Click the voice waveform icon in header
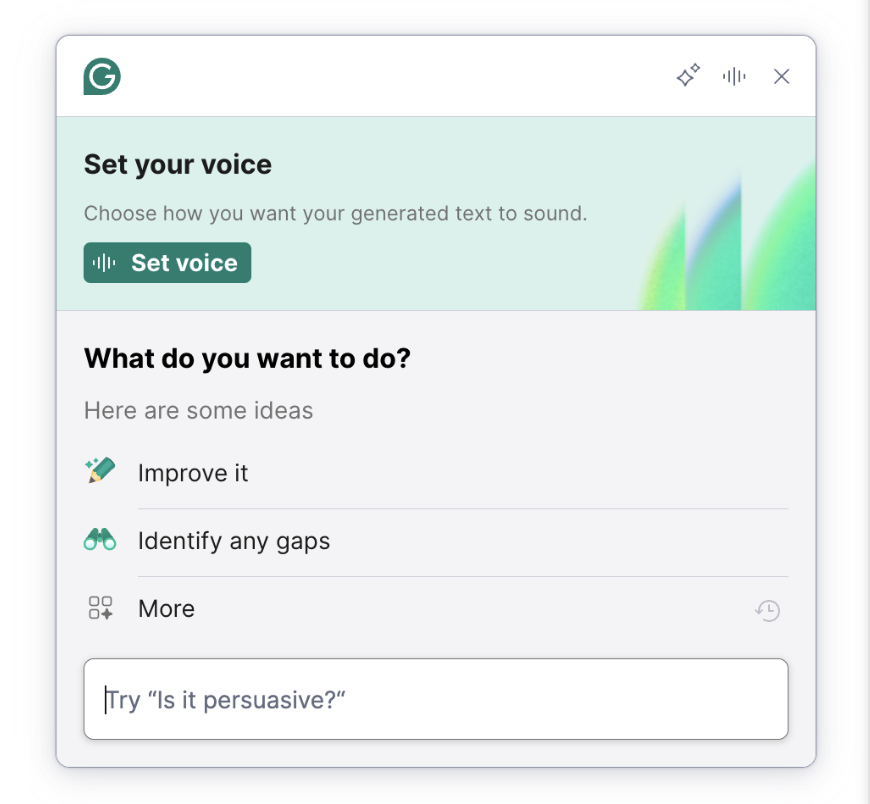This screenshot has height=804, width=870. click(735, 76)
